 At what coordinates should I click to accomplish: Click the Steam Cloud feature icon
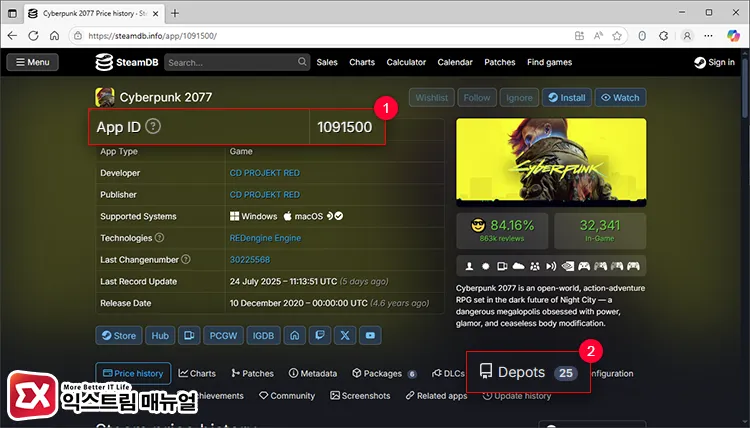point(518,266)
